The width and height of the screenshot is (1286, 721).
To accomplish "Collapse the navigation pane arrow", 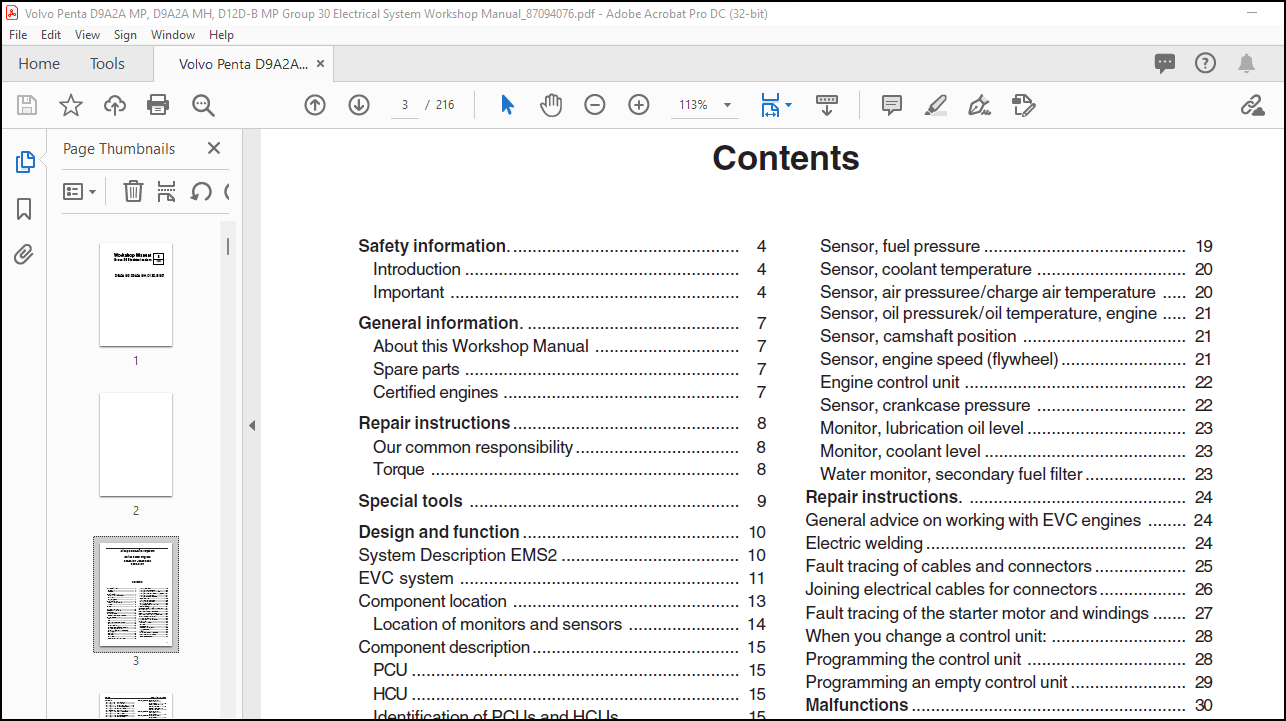I will [x=252, y=426].
